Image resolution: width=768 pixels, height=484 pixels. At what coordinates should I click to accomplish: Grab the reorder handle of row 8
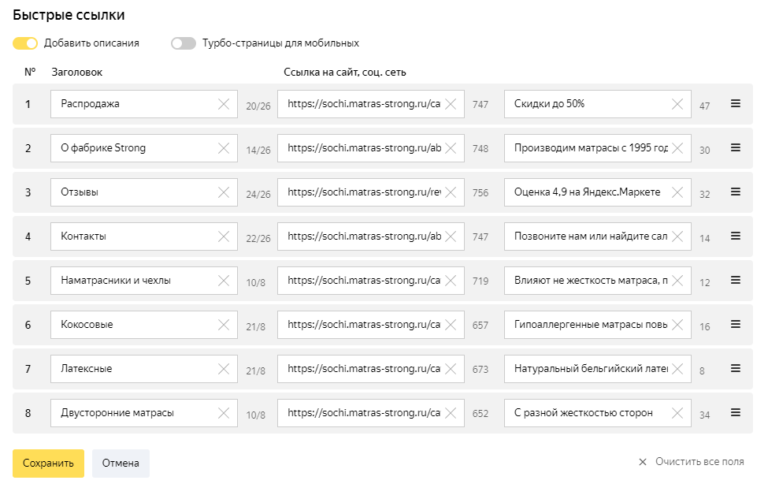pos(735,412)
